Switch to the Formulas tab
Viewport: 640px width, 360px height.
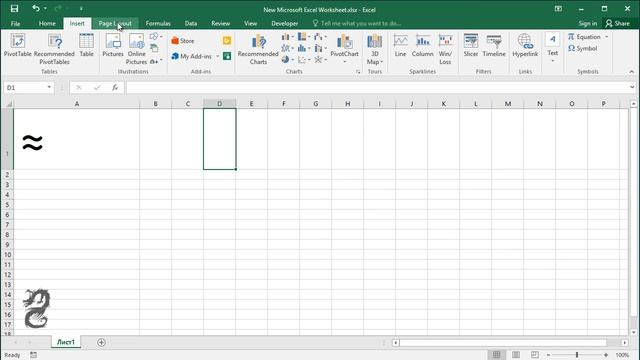pos(158,24)
